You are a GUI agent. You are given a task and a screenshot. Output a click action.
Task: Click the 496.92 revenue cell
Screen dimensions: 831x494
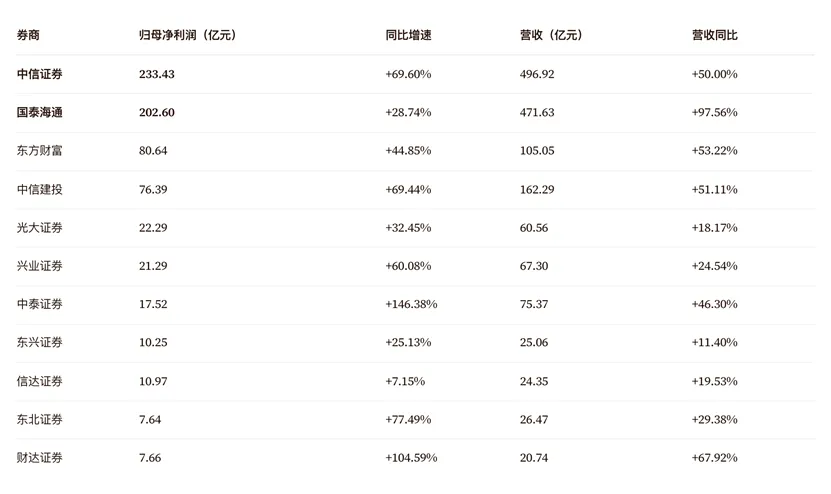tap(537, 74)
